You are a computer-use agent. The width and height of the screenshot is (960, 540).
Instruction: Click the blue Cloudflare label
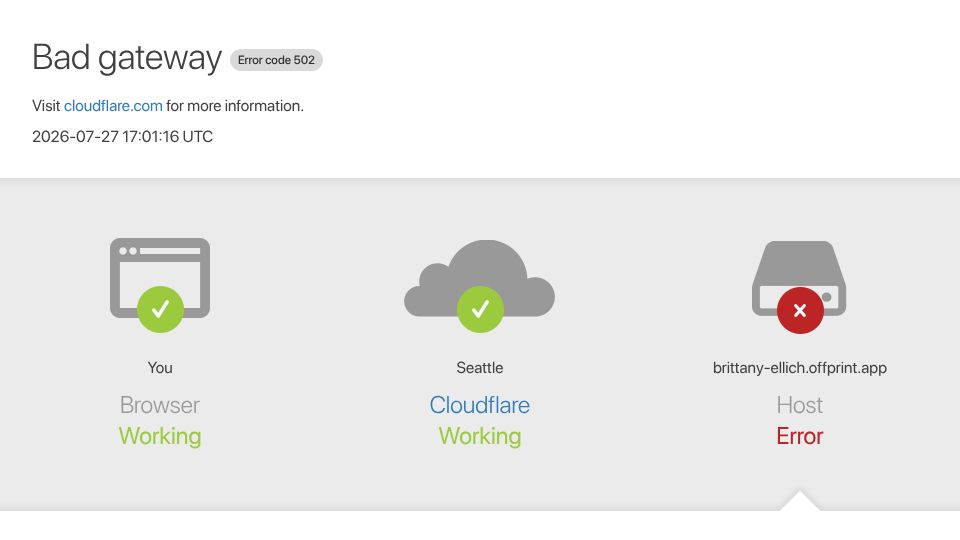coord(479,405)
